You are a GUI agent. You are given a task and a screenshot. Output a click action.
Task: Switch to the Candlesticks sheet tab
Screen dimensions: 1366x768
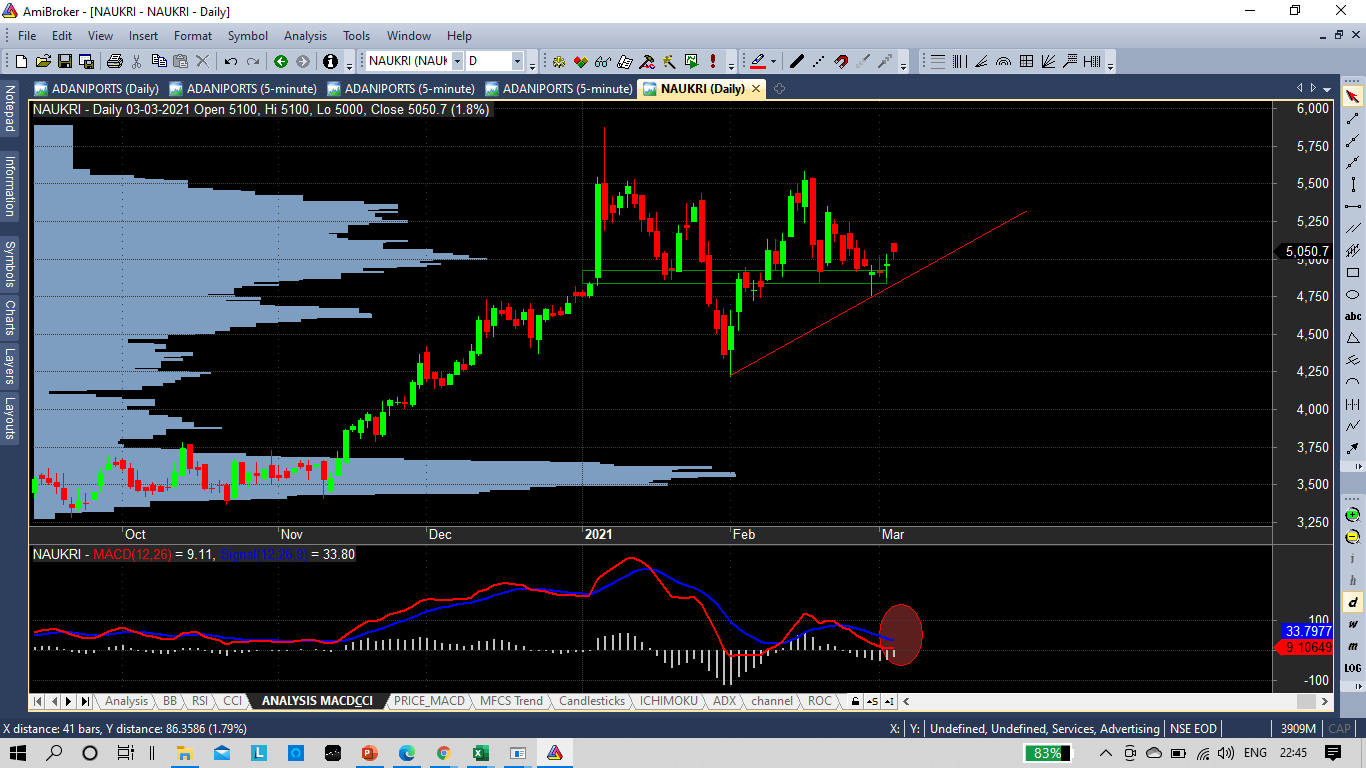click(x=592, y=701)
